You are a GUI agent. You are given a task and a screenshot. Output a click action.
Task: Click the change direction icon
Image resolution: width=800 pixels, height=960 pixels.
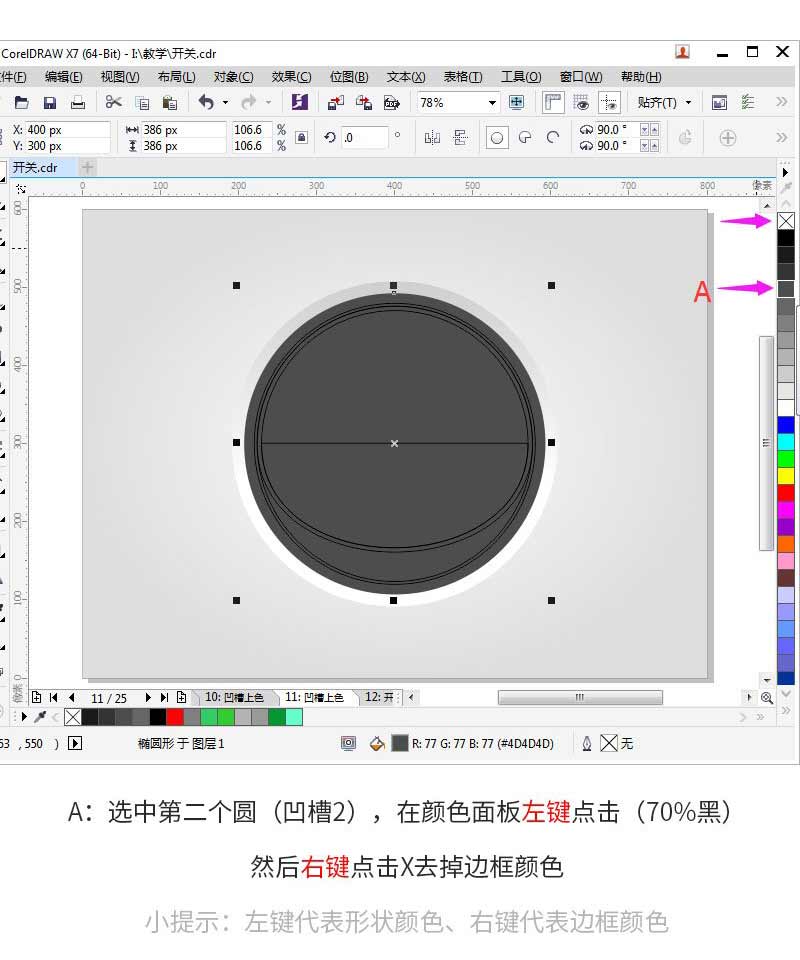(685, 138)
